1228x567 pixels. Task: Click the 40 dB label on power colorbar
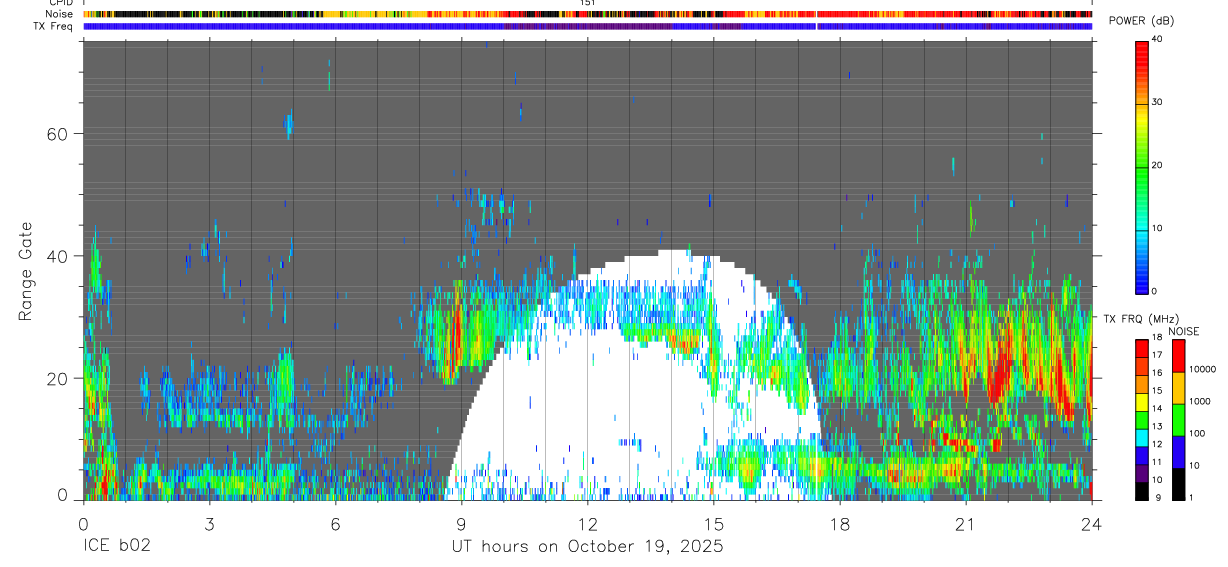click(x=1157, y=40)
